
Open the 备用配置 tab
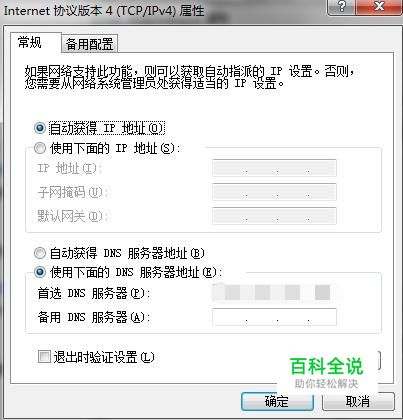click(x=90, y=44)
